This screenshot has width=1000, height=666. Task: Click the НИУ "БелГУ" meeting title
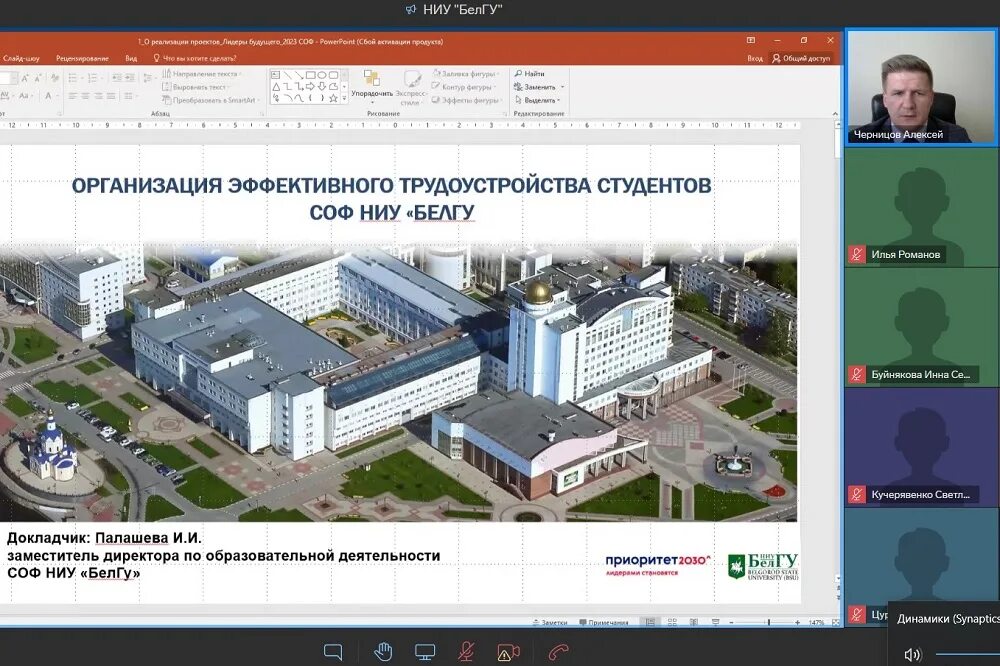[x=462, y=10]
